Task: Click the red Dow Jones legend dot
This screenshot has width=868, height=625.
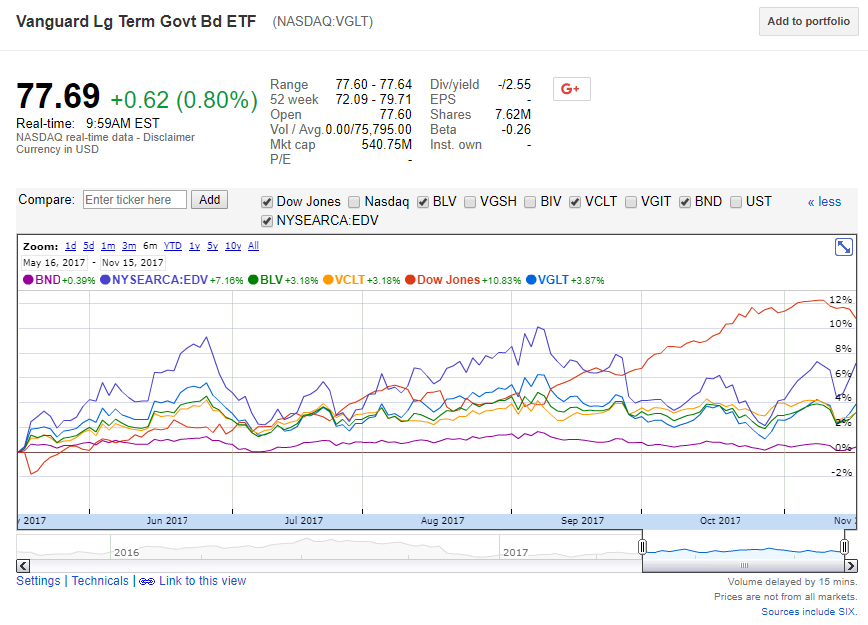Action: [x=410, y=280]
